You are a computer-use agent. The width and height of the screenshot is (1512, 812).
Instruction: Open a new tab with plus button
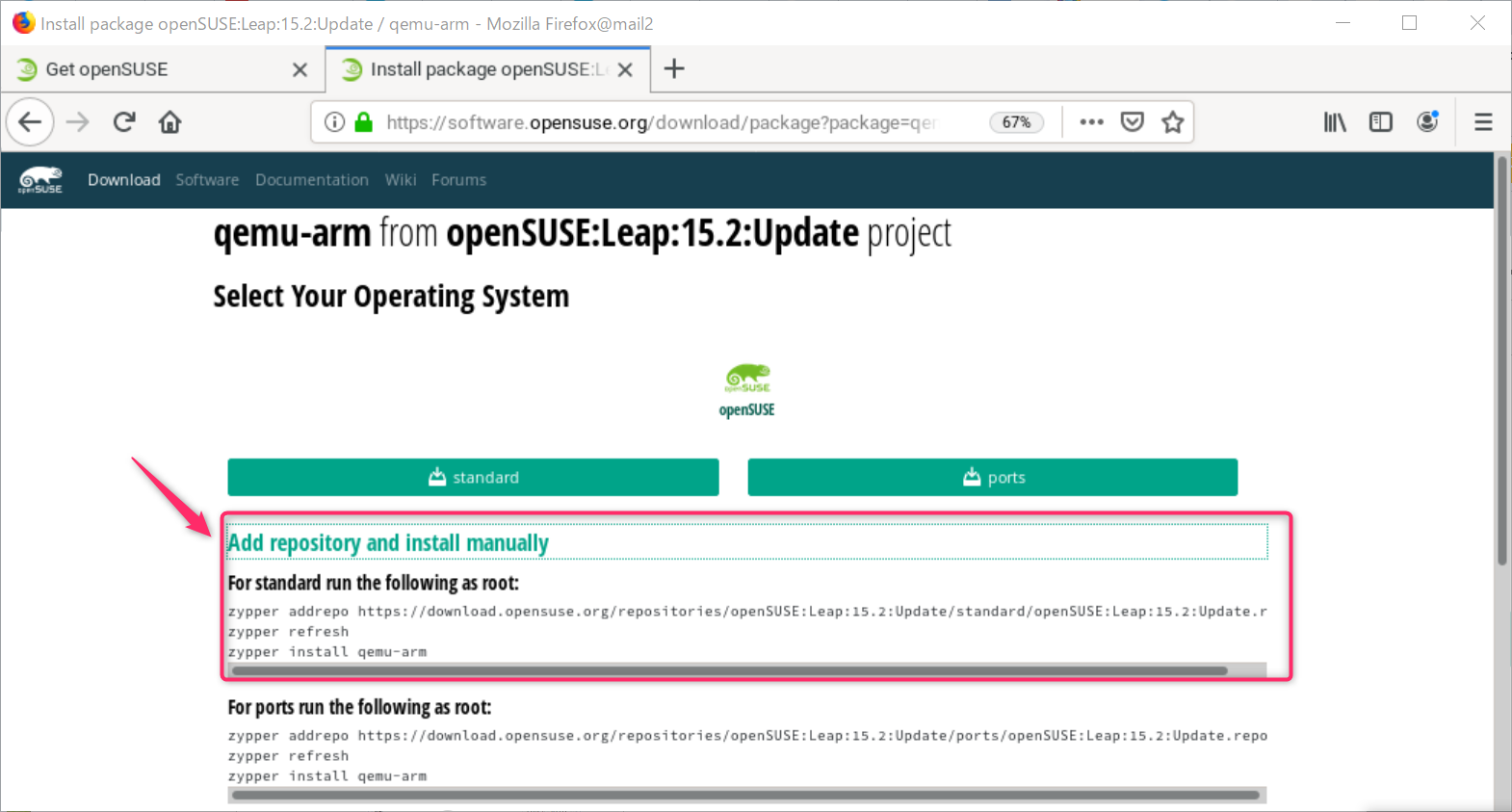coord(674,68)
